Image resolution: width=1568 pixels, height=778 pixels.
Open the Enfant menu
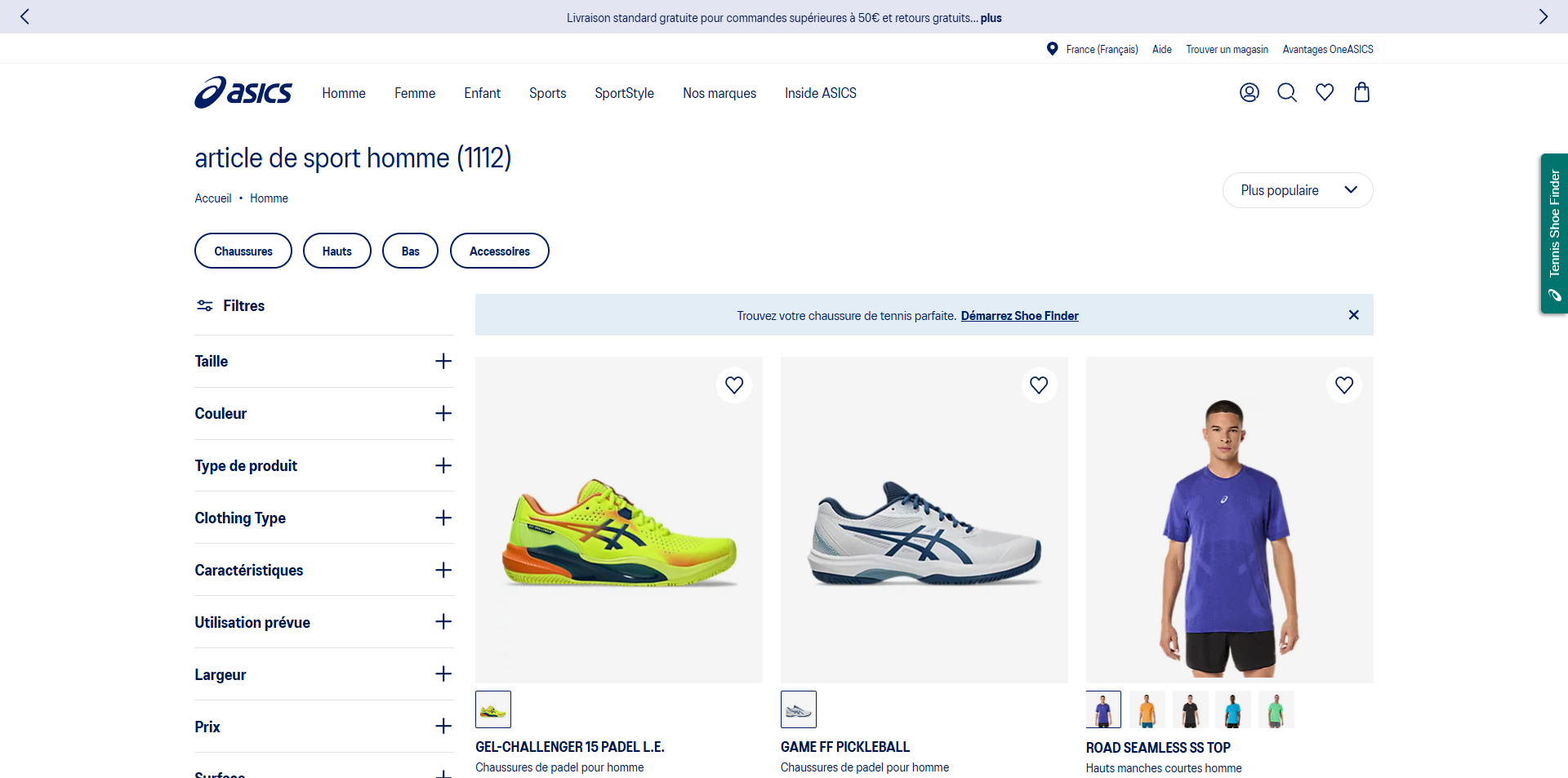pos(483,93)
